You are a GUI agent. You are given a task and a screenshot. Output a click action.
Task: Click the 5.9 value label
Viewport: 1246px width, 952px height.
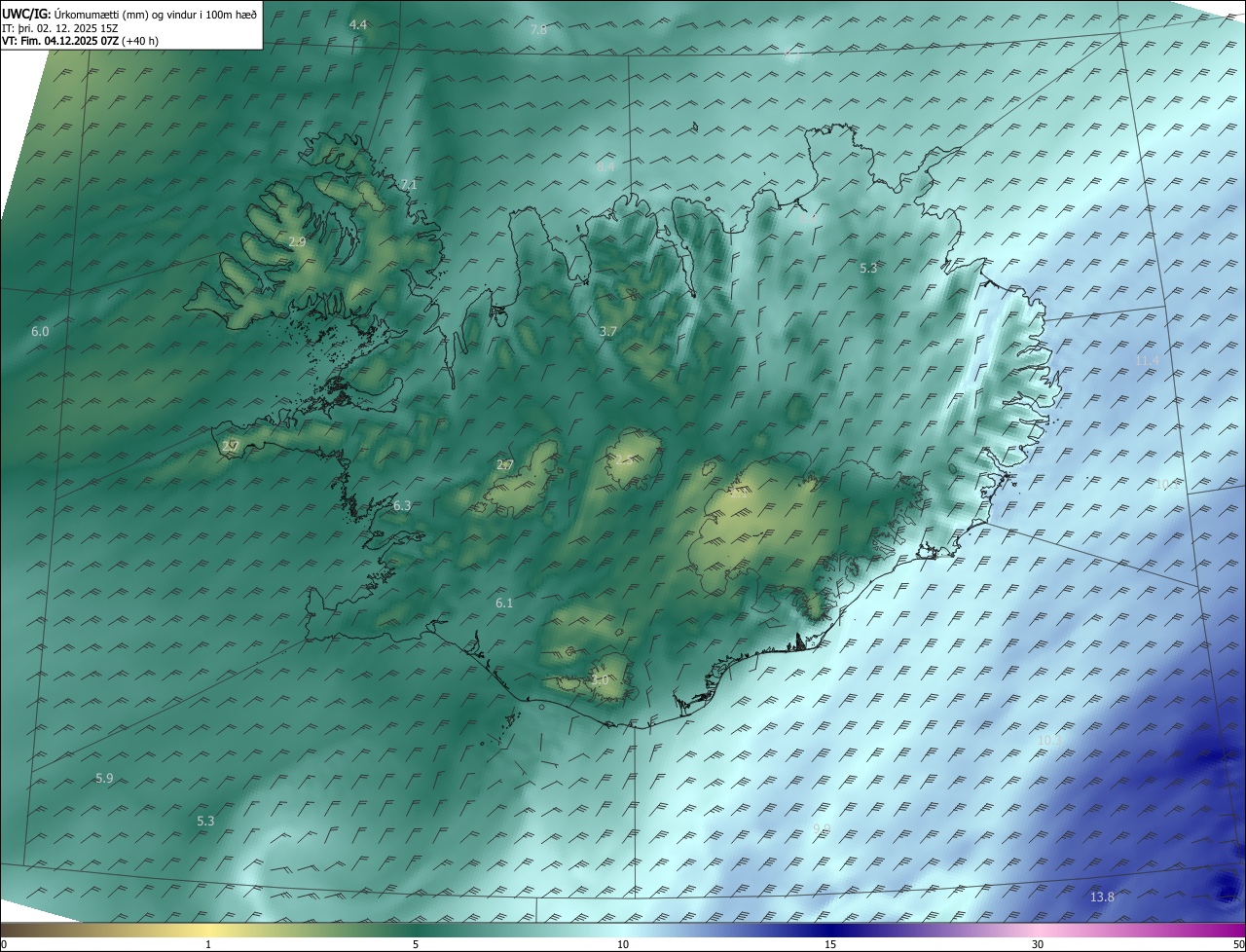pyautogui.click(x=104, y=779)
